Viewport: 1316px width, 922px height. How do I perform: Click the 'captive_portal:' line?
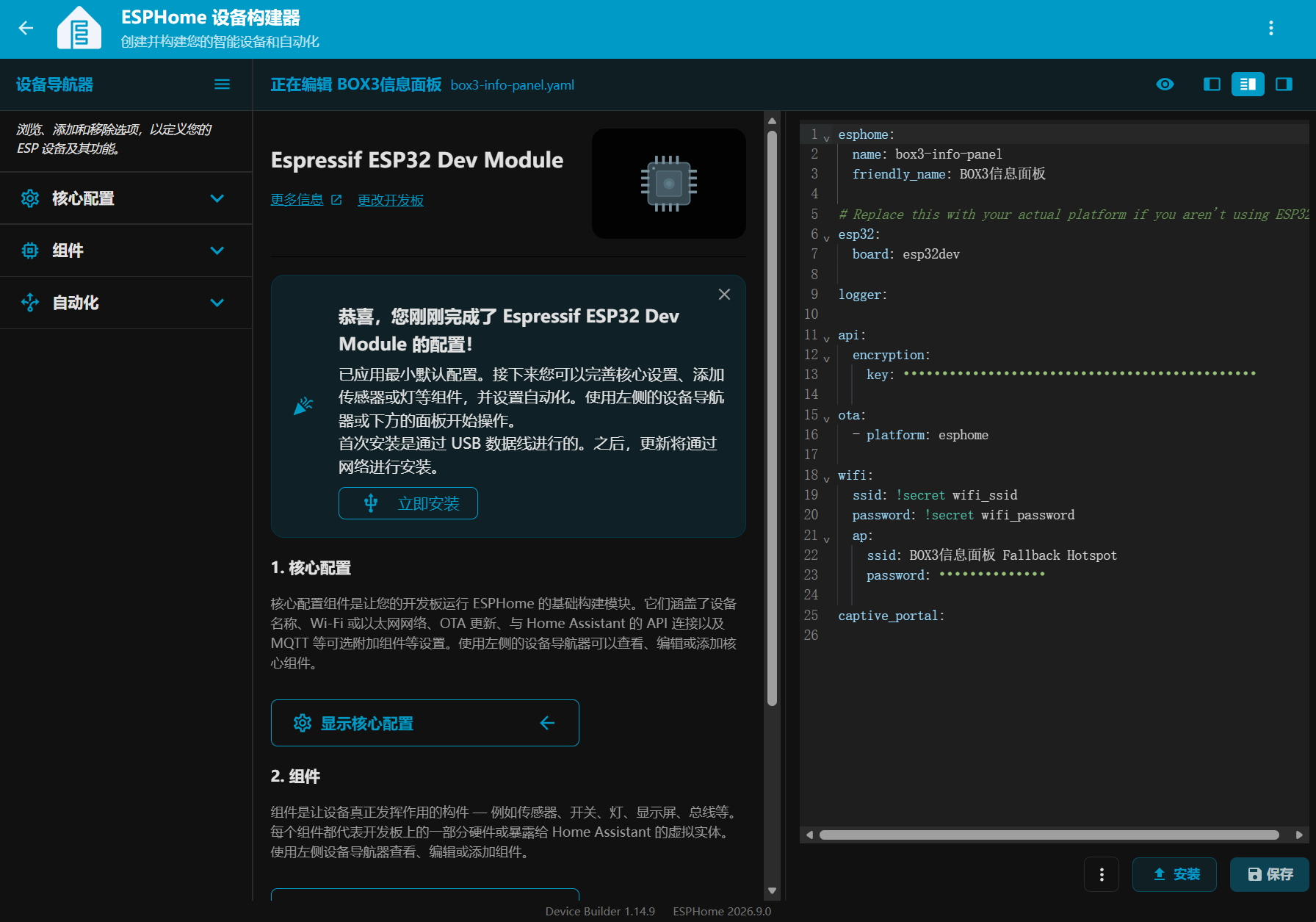[892, 616]
